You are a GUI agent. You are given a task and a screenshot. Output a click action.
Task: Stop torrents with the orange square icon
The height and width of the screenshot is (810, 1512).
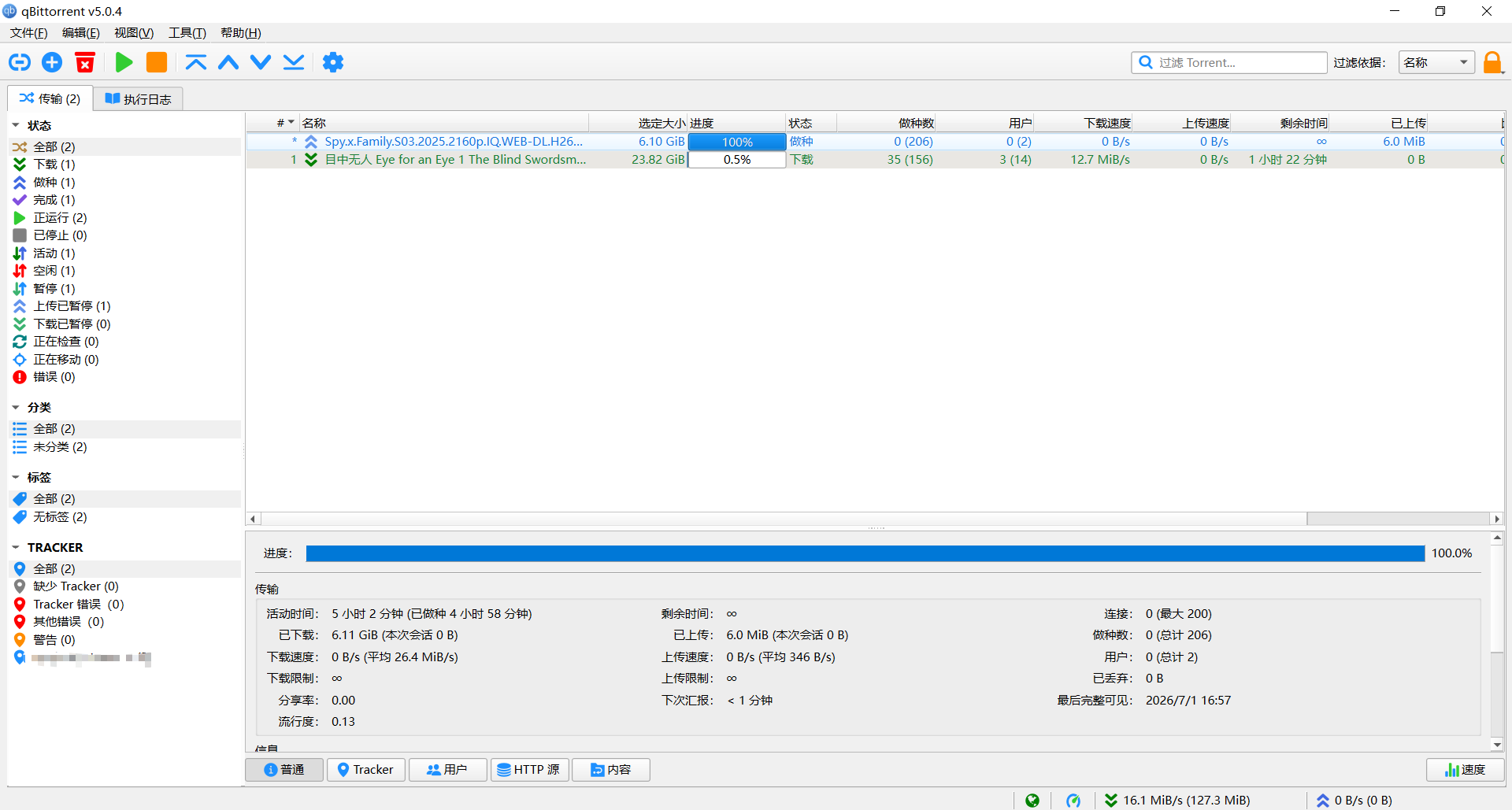tap(157, 62)
